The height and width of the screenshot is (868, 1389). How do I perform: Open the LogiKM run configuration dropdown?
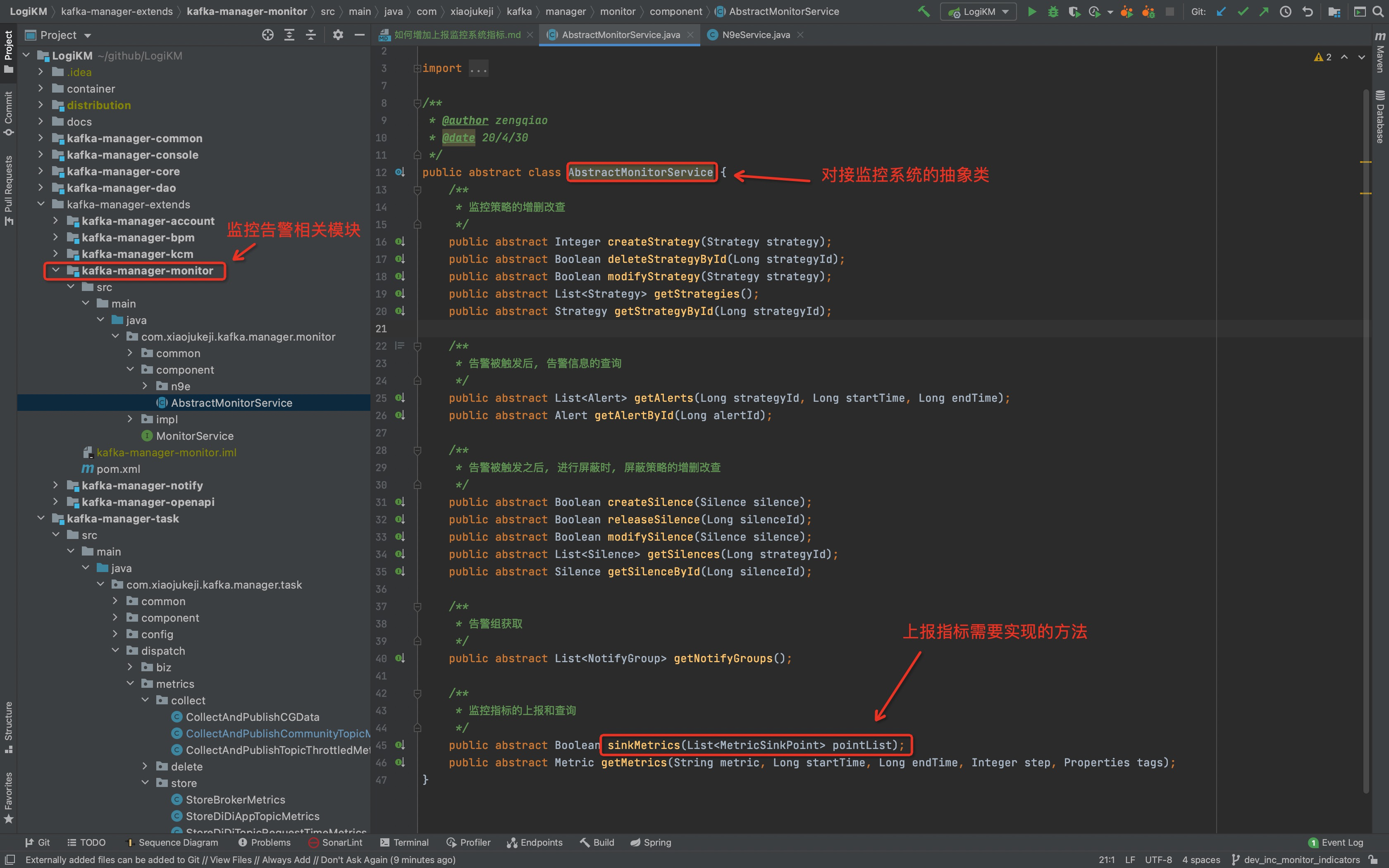(x=979, y=12)
